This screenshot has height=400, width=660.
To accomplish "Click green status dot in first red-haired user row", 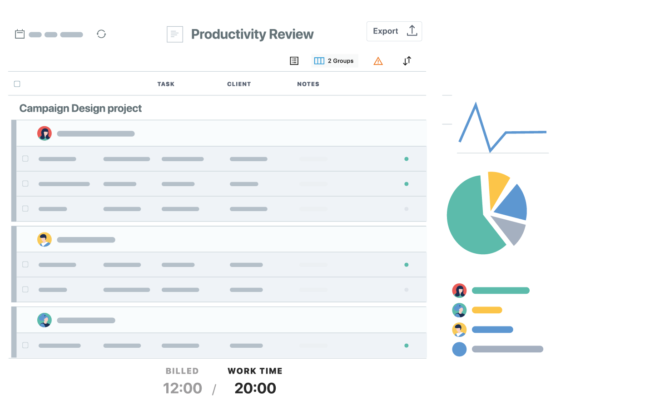I will tap(406, 159).
